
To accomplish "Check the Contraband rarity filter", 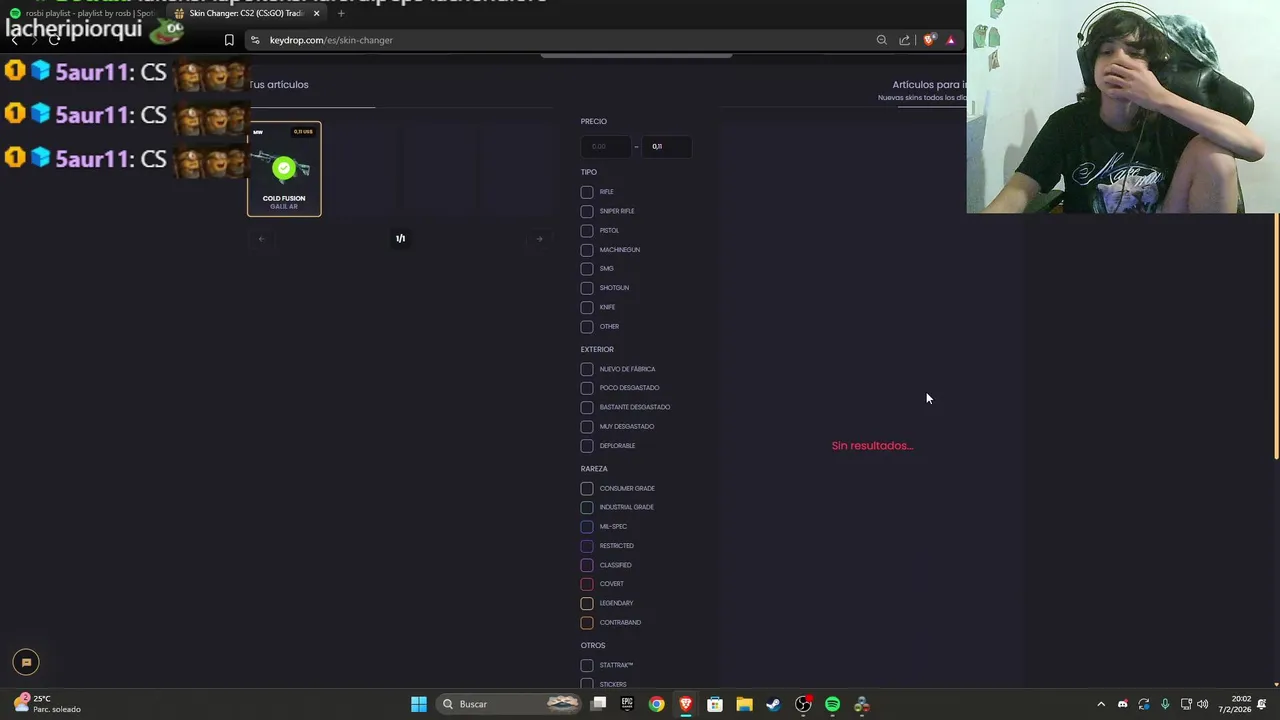I will pyautogui.click(x=587, y=622).
